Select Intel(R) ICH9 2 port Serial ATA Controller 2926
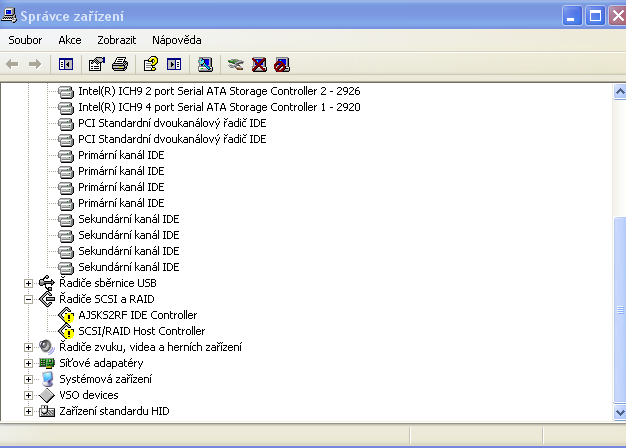The image size is (626, 448). point(219,91)
